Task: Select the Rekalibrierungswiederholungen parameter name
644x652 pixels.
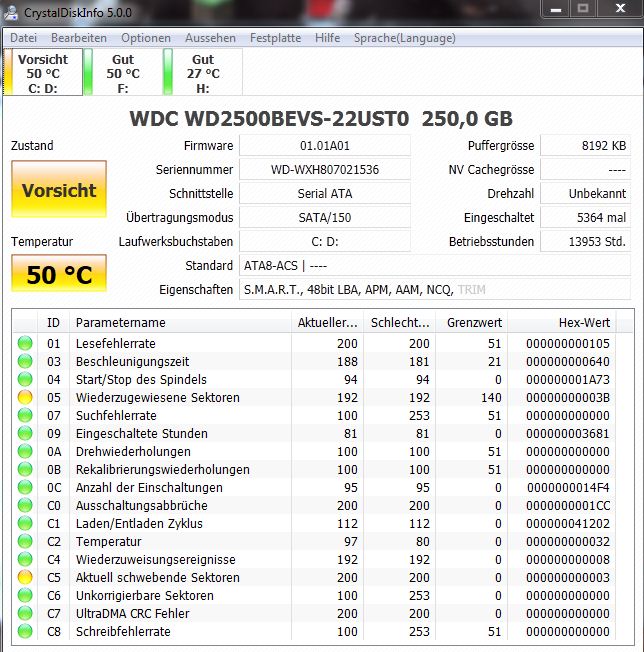Action: pyautogui.click(x=163, y=469)
